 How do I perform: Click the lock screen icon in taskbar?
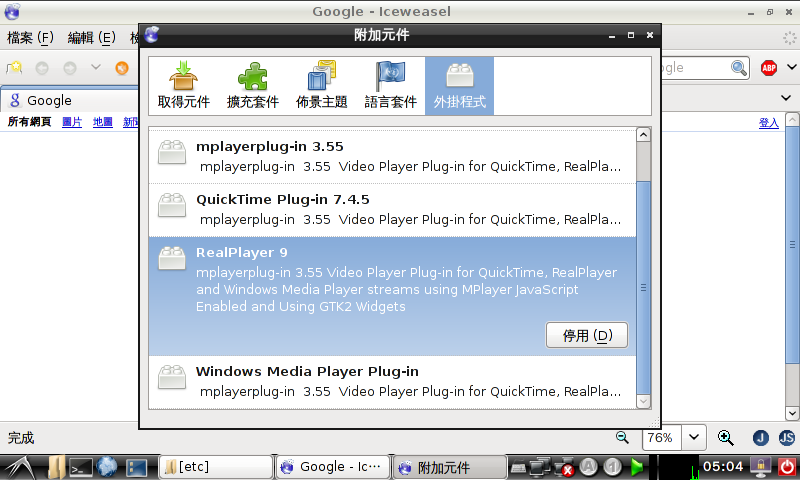pos(761,467)
